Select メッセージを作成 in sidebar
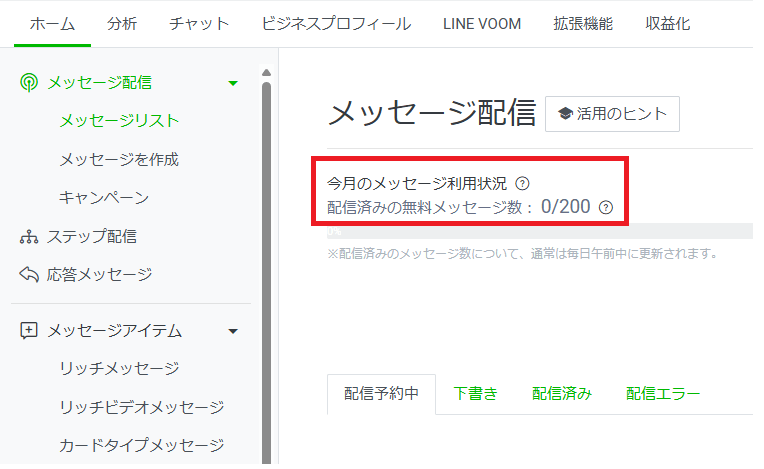This screenshot has height=469, width=764. coord(119,160)
